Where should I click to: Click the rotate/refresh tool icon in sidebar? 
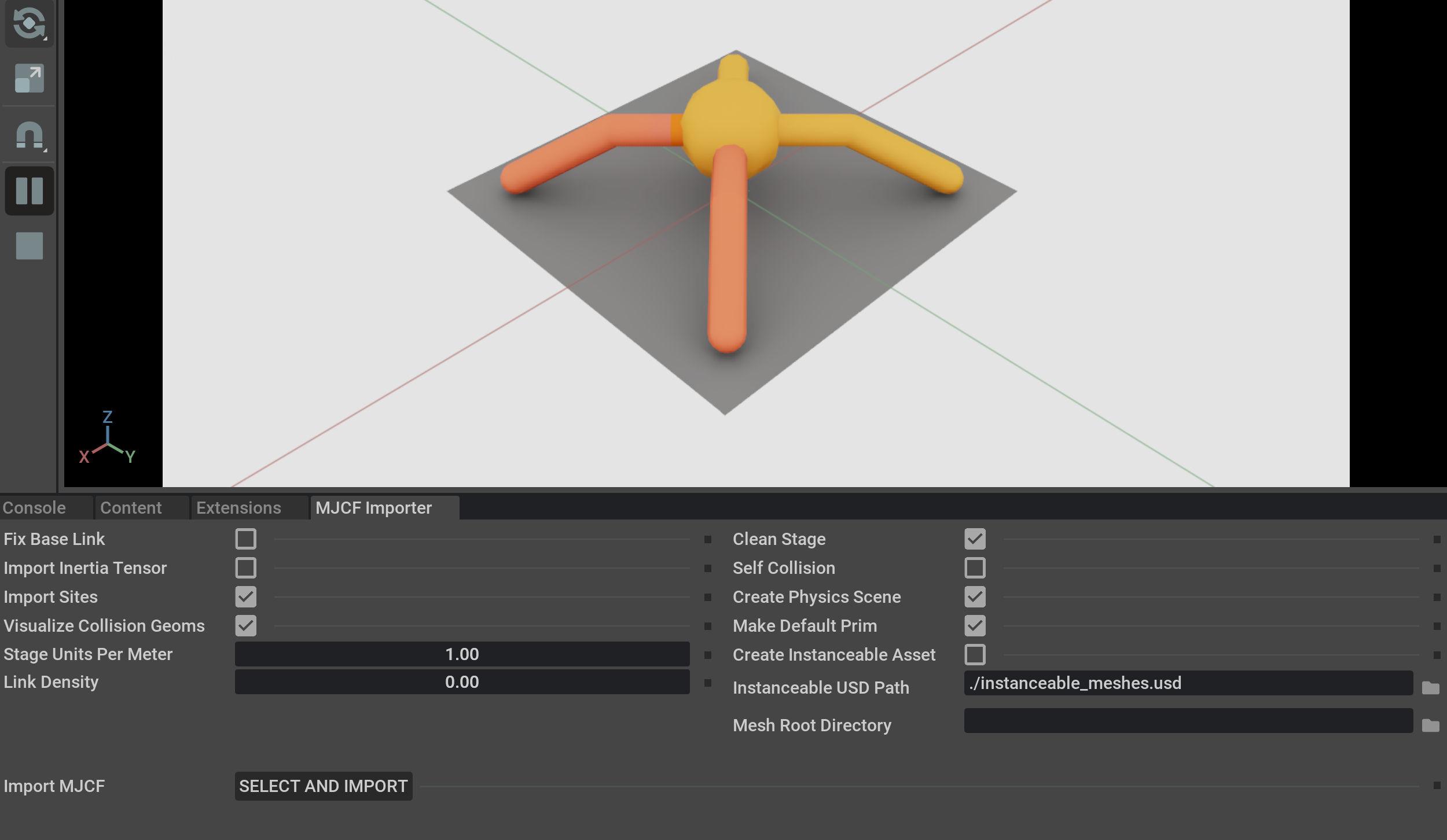tap(29, 23)
